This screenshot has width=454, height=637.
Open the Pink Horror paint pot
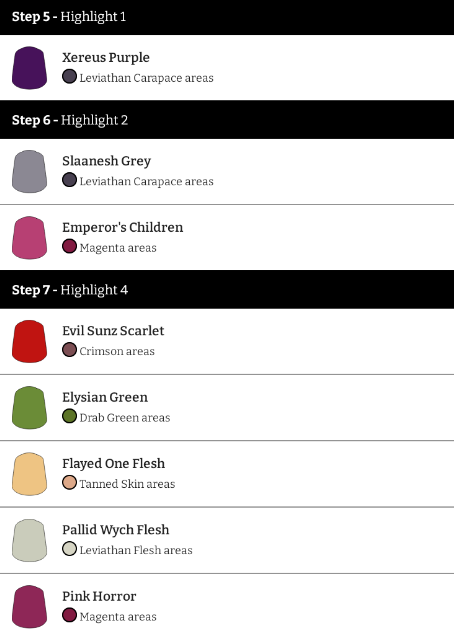click(x=29, y=607)
